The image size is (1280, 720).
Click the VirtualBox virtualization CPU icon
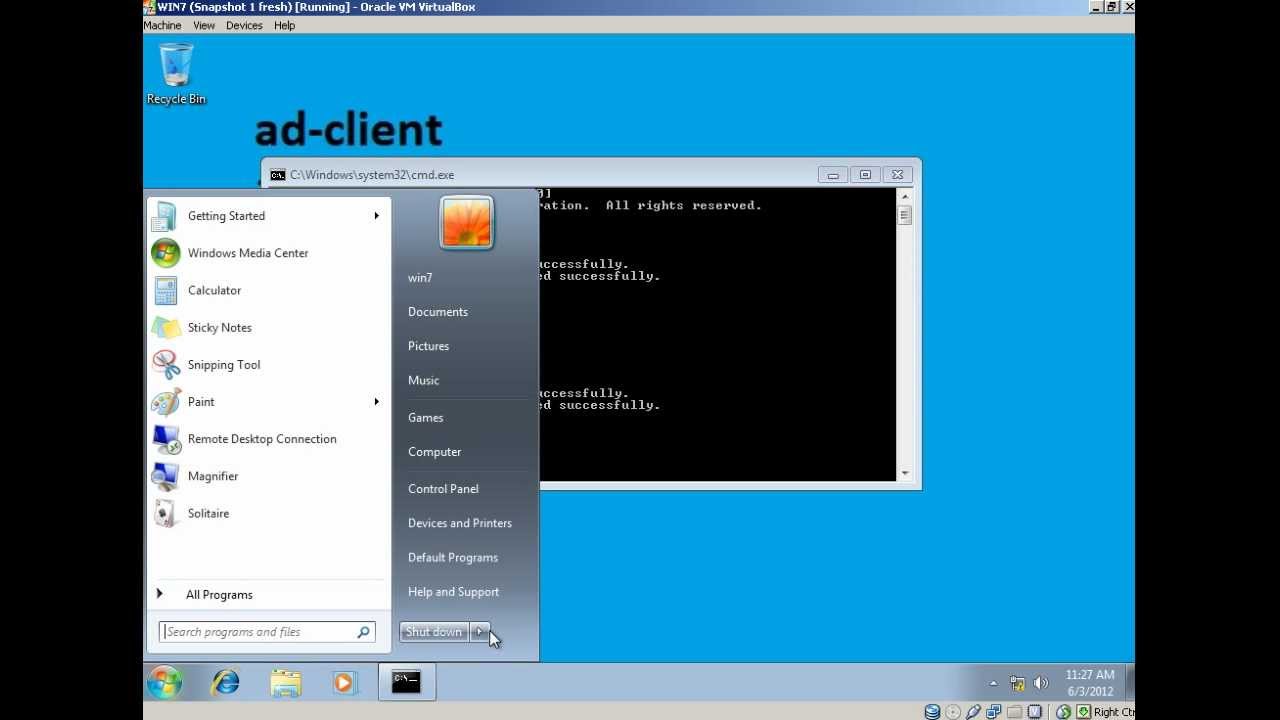(x=1036, y=712)
